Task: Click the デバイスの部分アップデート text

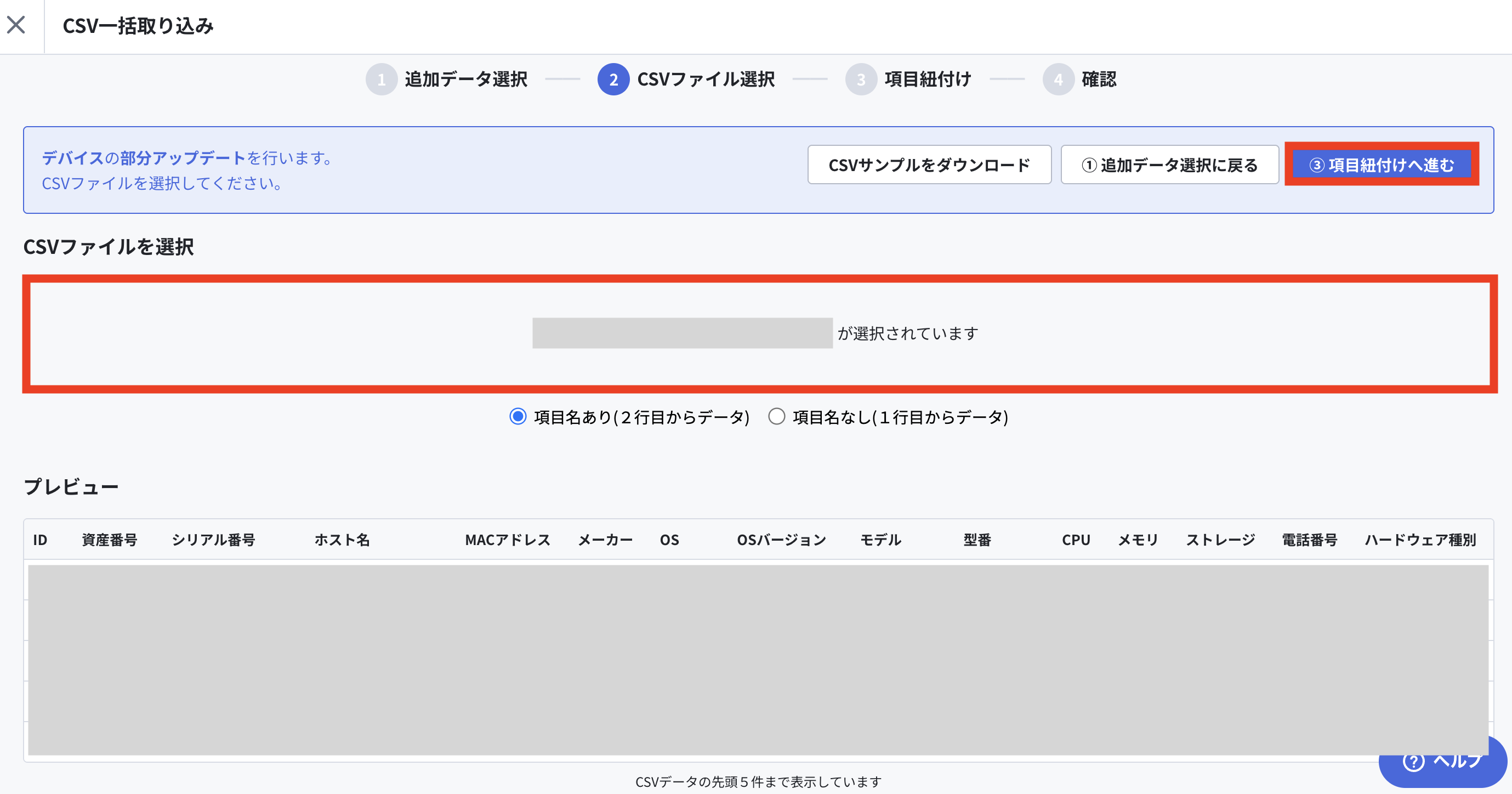Action: pos(143,158)
